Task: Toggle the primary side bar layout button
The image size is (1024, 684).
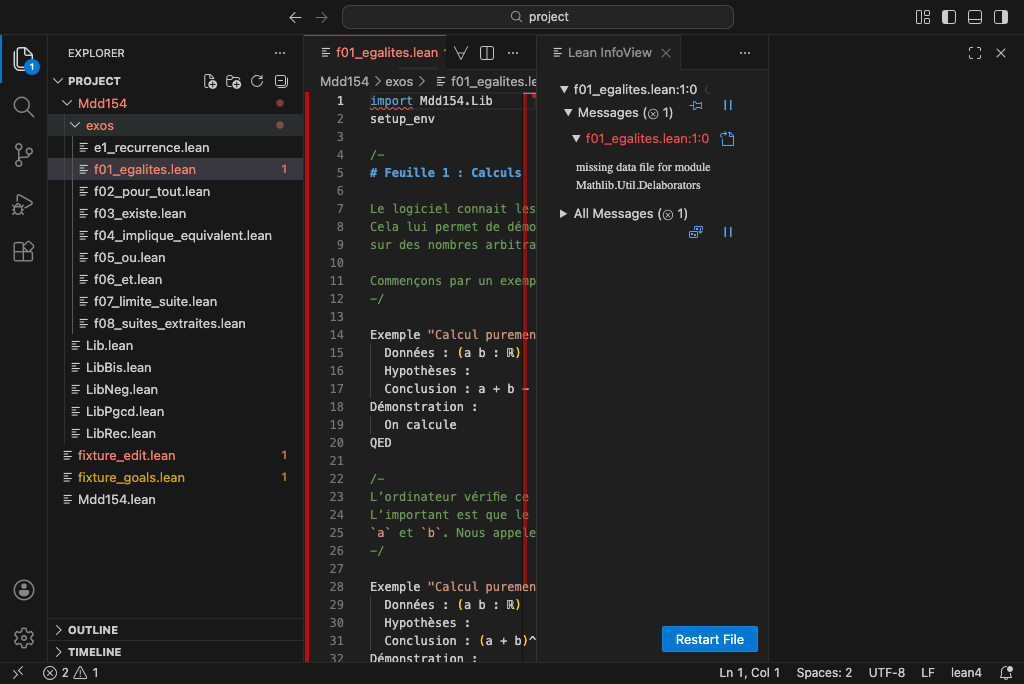Action: [949, 17]
